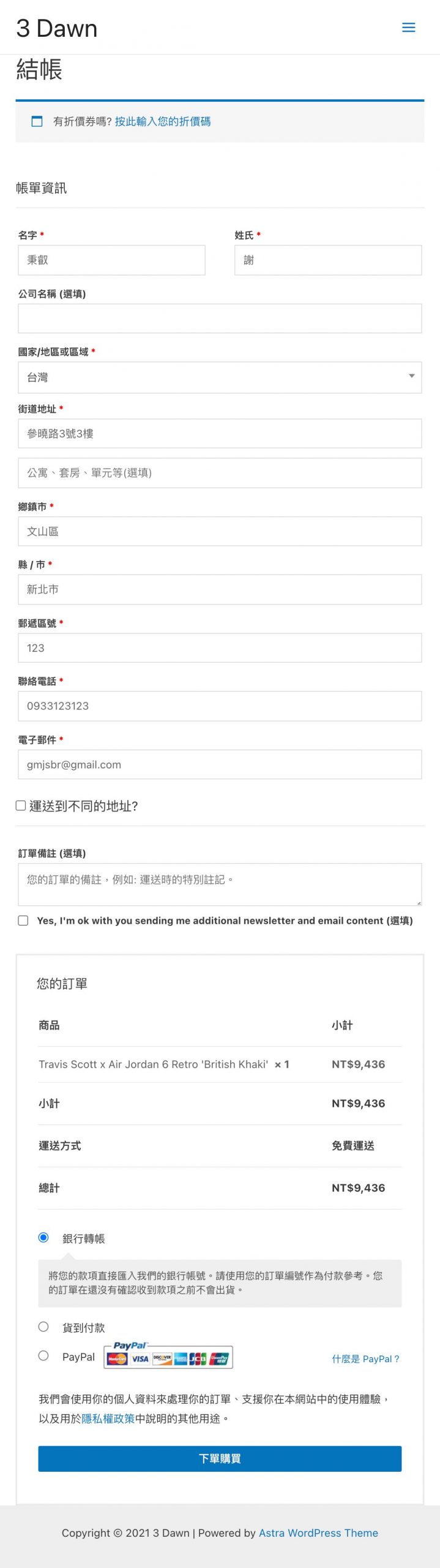
Task: Select PayPal as payment method
Action: [x=43, y=1355]
